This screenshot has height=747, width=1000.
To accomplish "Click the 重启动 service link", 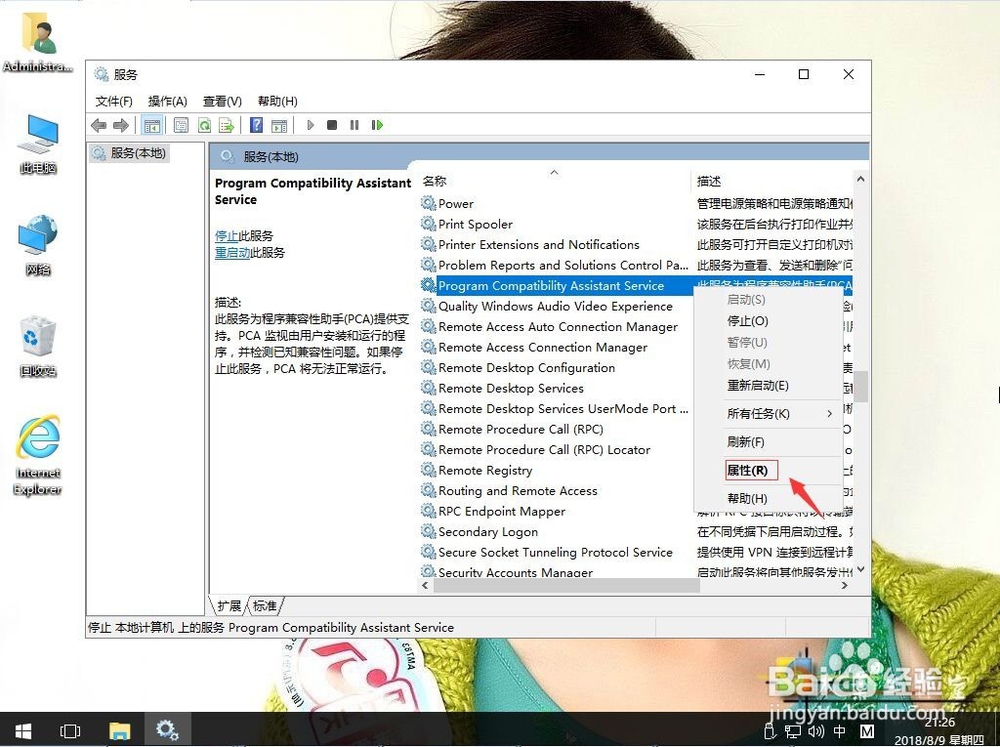I will [x=232, y=253].
